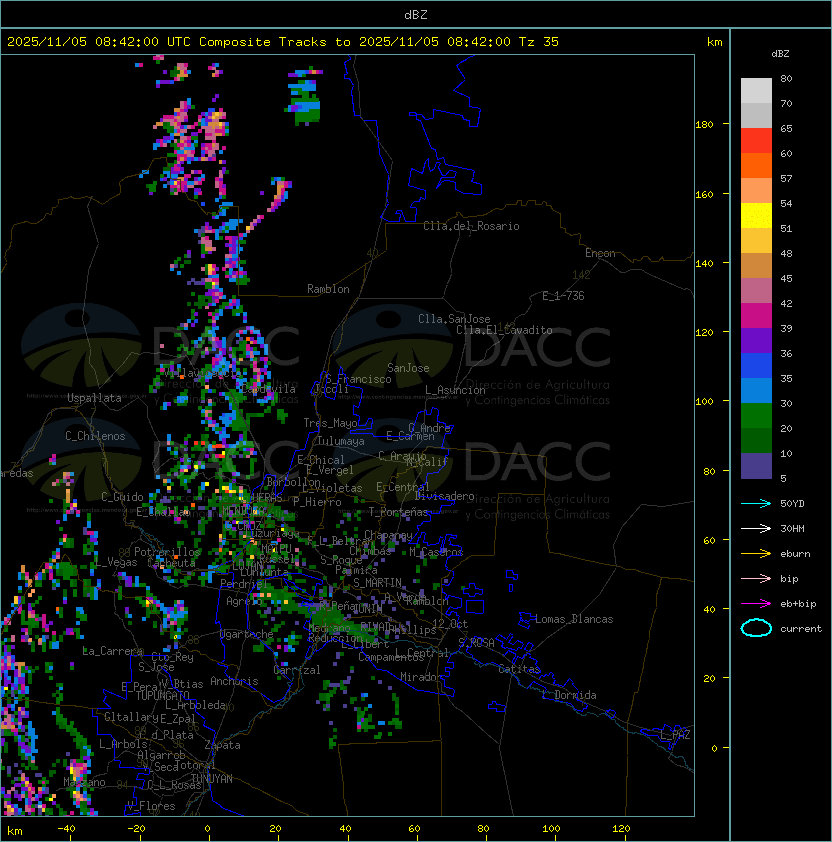832x842 pixels.
Task: Select the red 65 dBZ color swatch
Action: [756, 141]
